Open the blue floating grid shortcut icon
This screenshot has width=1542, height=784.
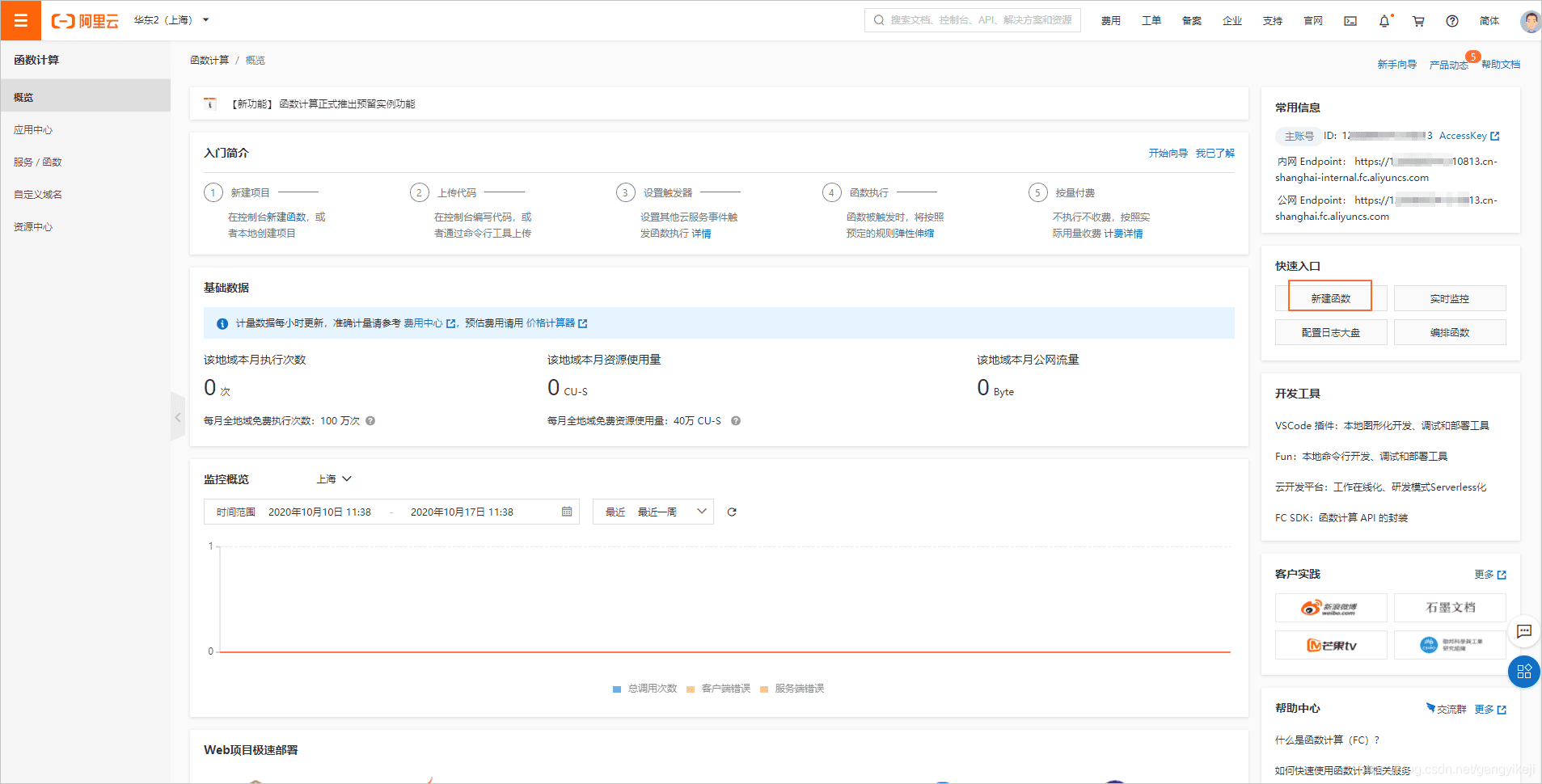click(1524, 672)
